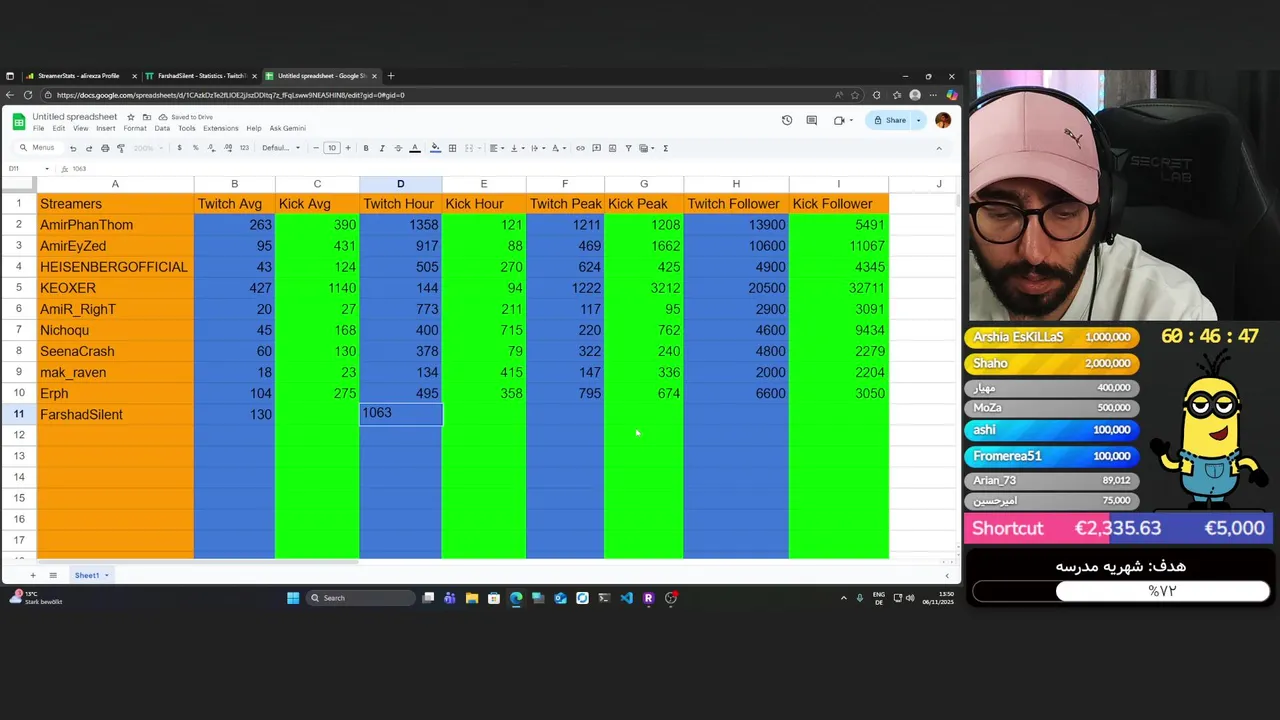Open Functions sigma icon
Screen dimensions: 1280x720
(666, 148)
